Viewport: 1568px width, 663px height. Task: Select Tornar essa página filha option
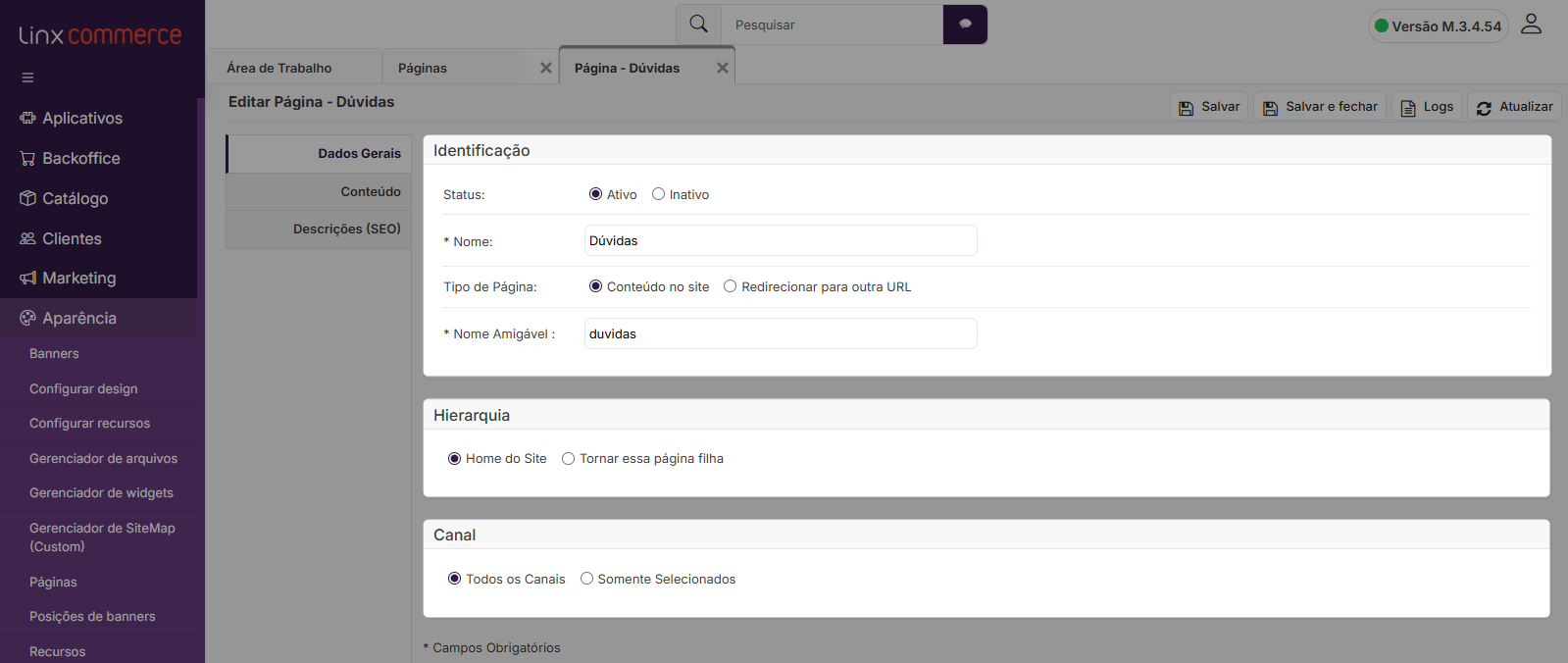pos(568,458)
